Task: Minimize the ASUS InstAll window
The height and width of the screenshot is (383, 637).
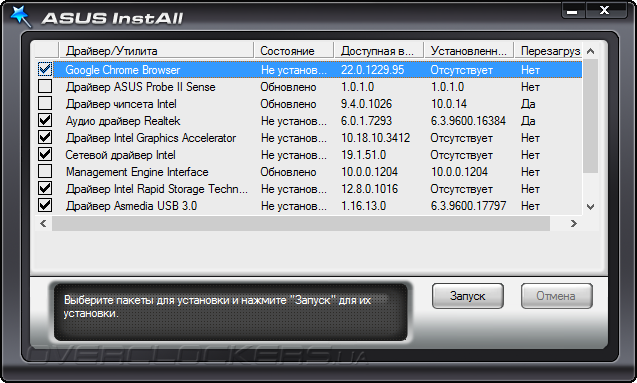Action: tap(572, 11)
